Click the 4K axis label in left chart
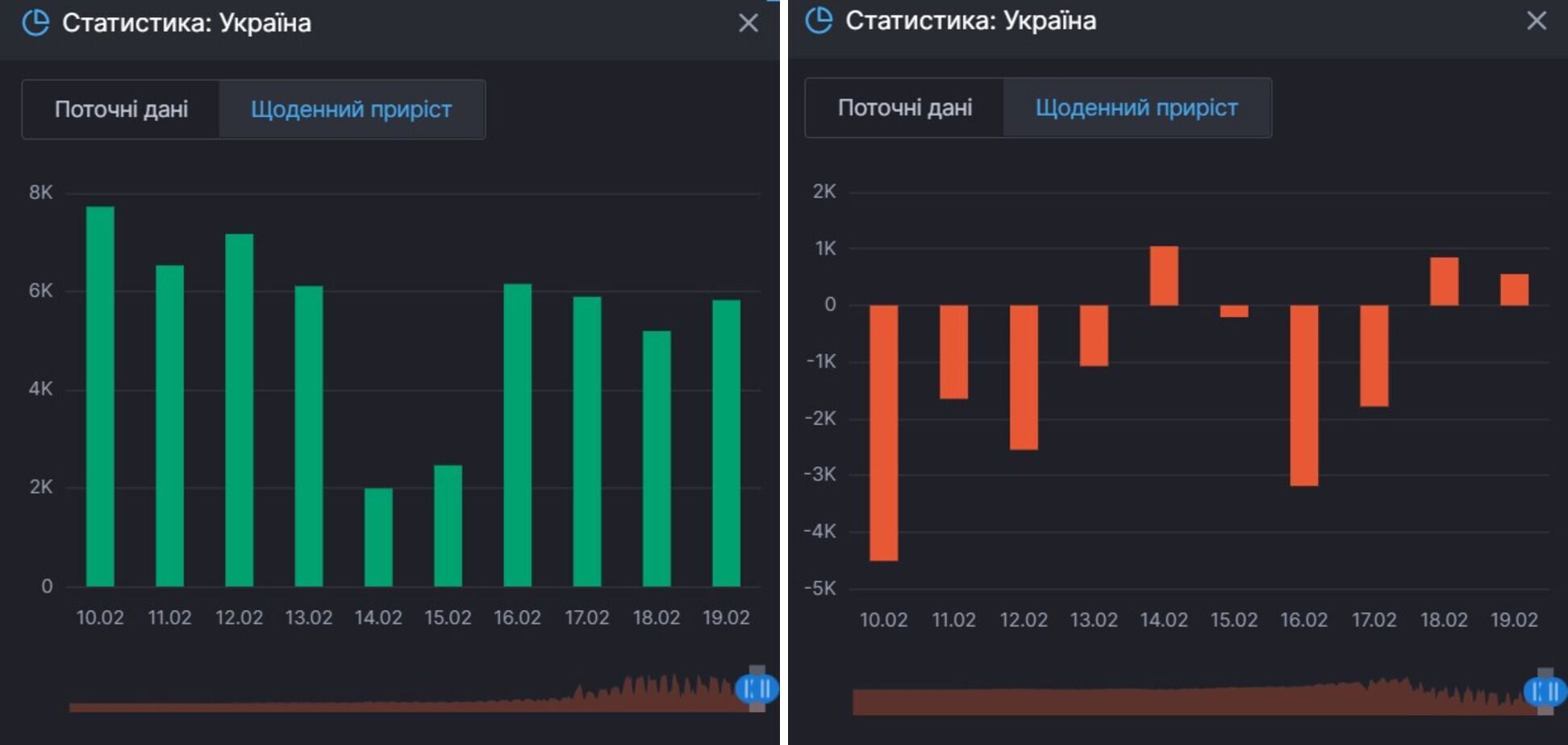 pos(40,389)
